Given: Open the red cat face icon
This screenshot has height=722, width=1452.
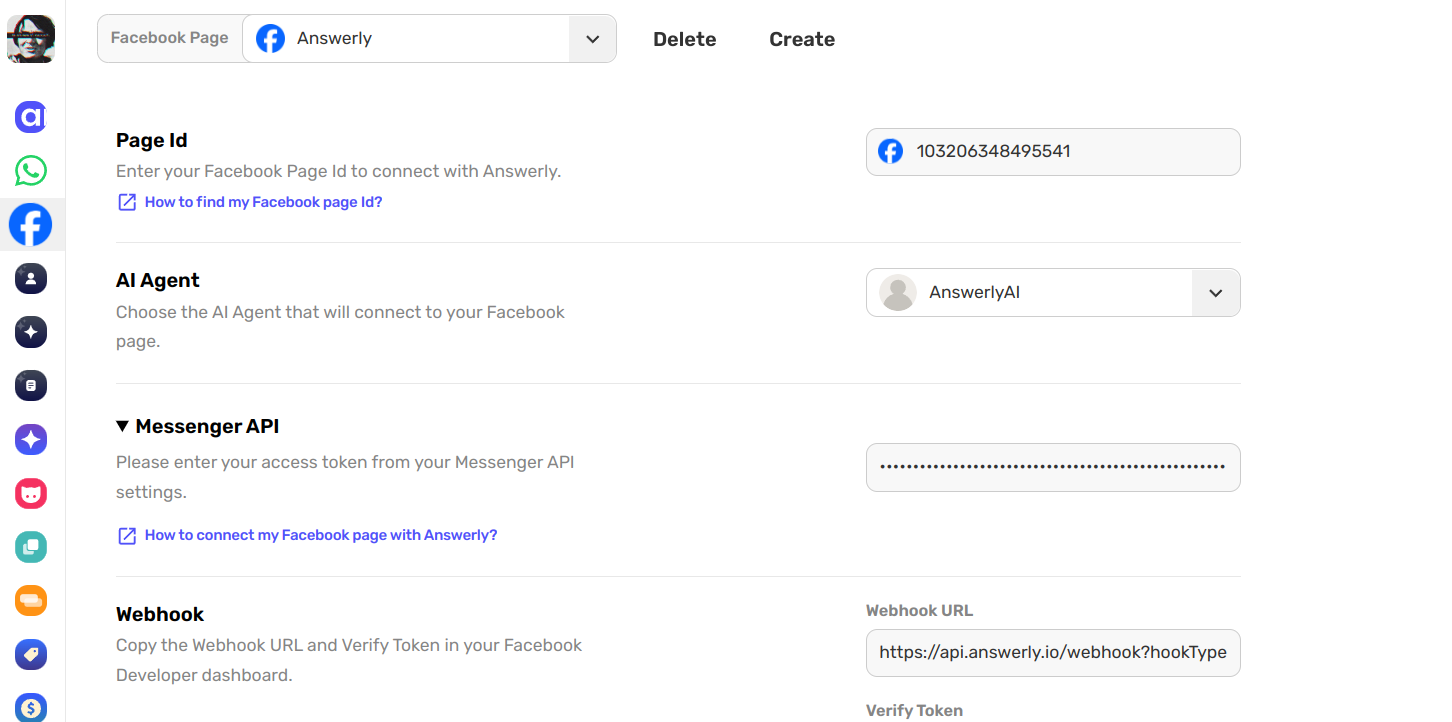Looking at the screenshot, I should (x=31, y=493).
